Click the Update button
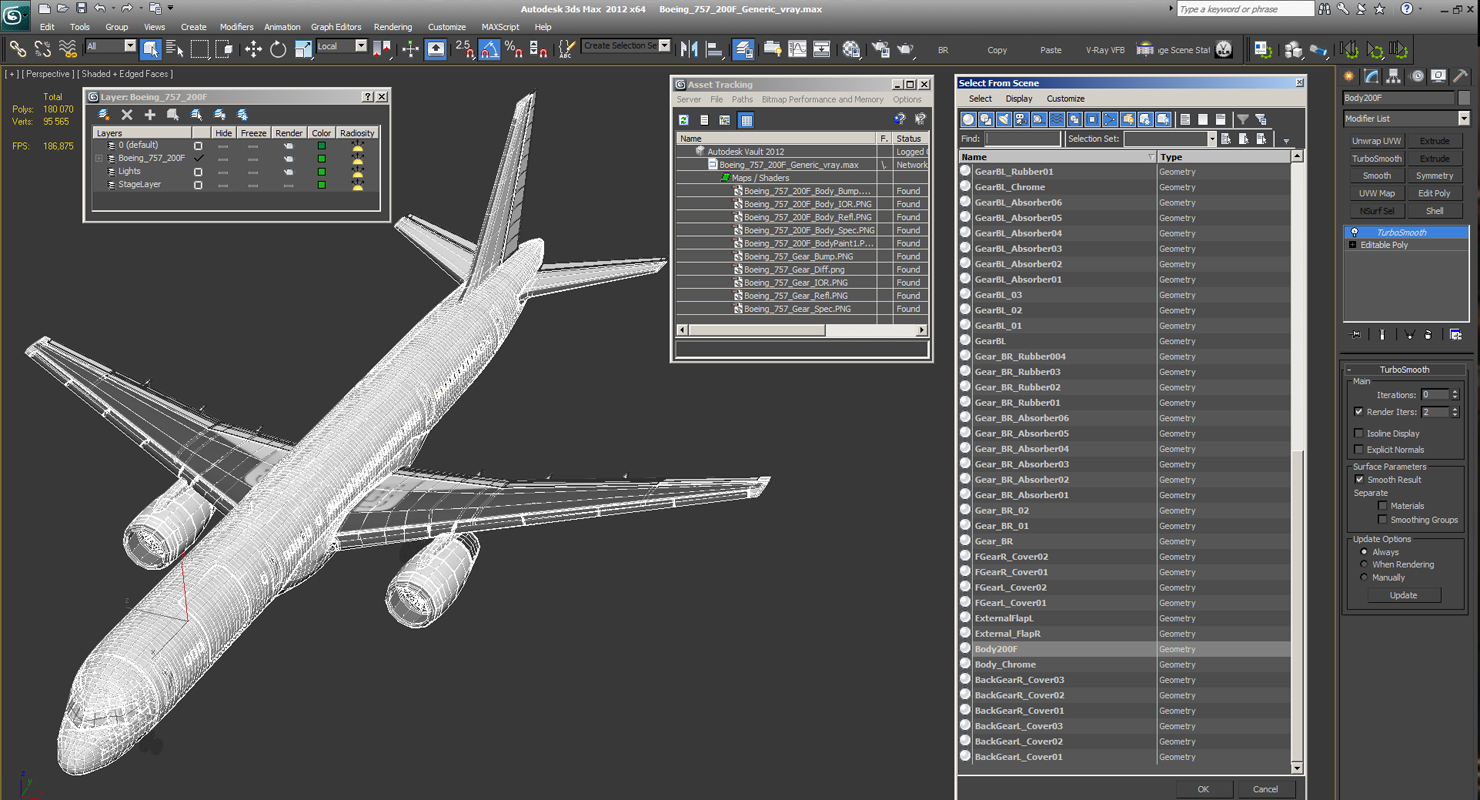Screen dimensions: 1480x800 [x=1404, y=595]
